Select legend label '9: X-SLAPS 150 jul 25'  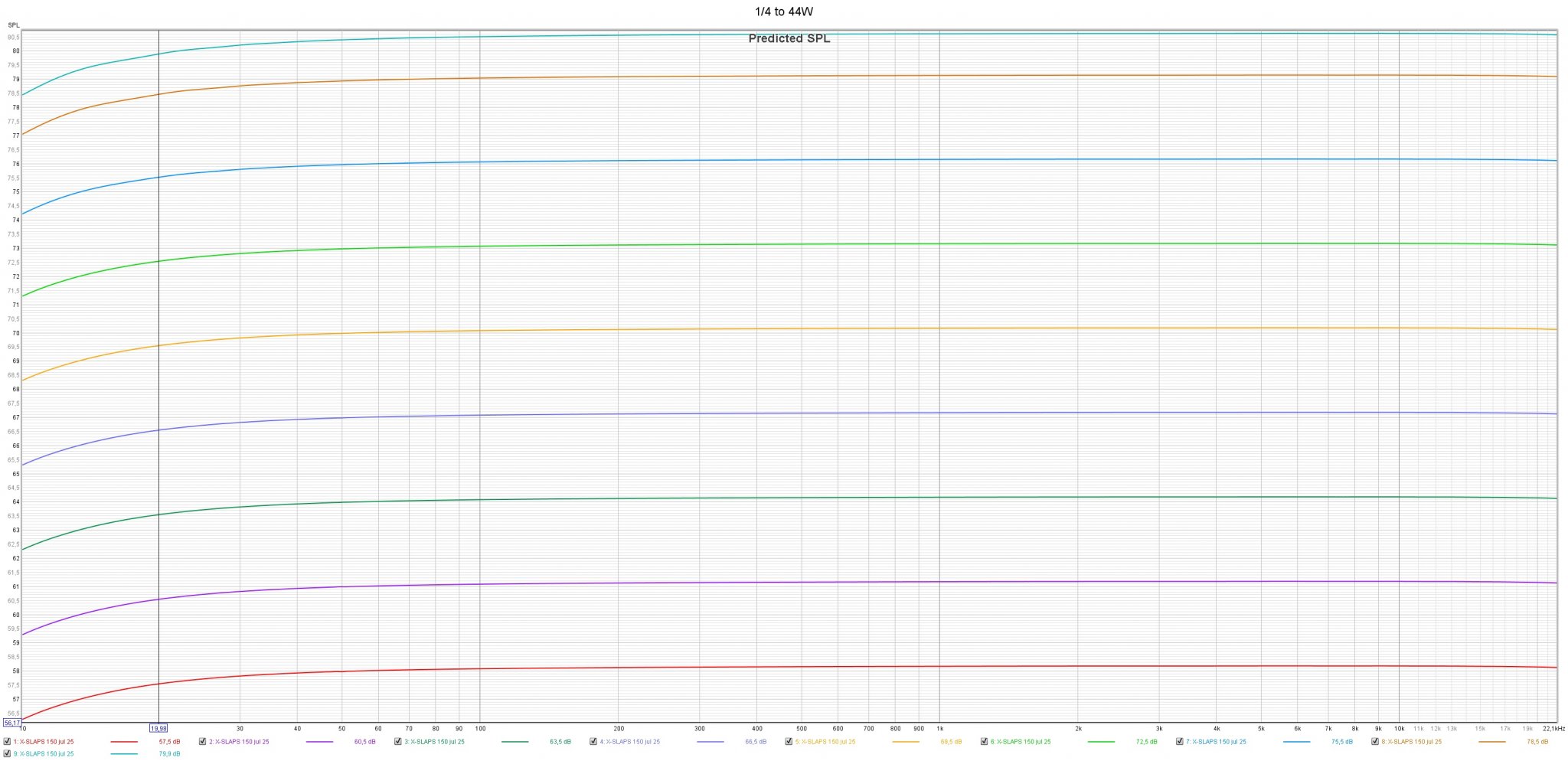click(x=44, y=754)
